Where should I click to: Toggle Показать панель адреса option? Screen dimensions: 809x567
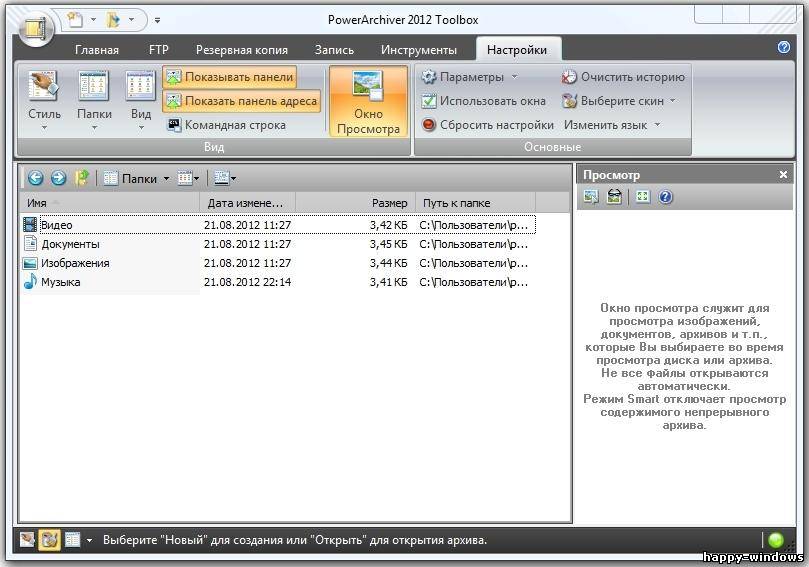(241, 101)
